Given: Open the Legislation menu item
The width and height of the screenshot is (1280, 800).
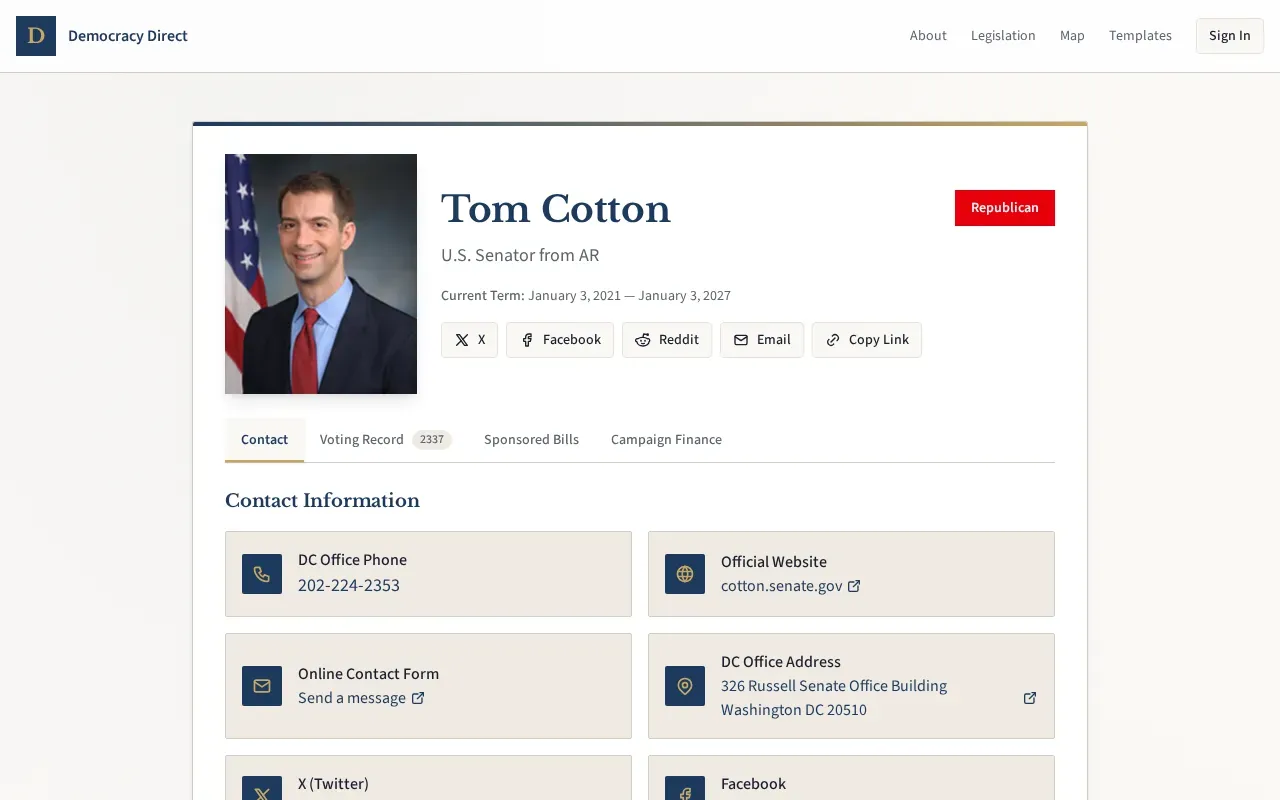Looking at the screenshot, I should coord(1003,35).
